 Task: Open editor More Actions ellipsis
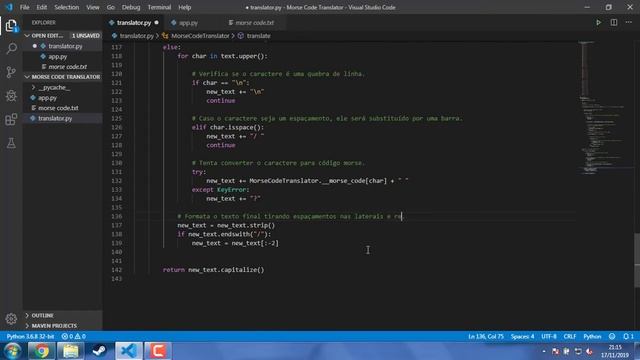coord(629,22)
